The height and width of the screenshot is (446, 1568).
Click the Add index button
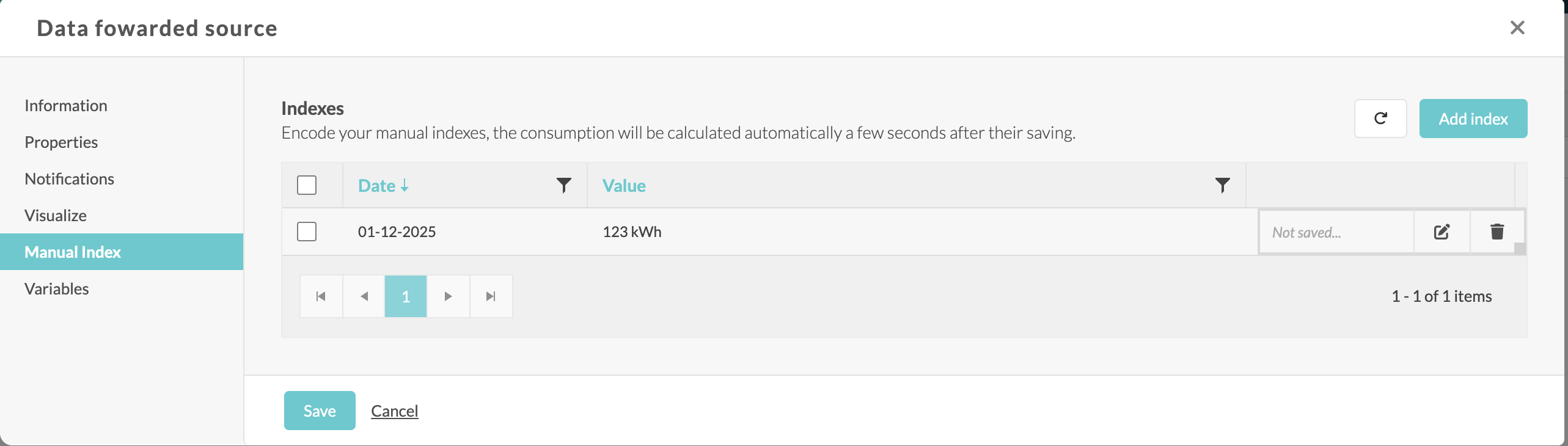pyautogui.click(x=1473, y=119)
